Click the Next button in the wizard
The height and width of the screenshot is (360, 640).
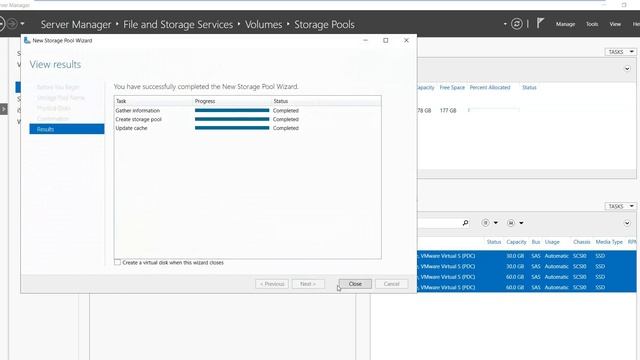[x=308, y=284]
